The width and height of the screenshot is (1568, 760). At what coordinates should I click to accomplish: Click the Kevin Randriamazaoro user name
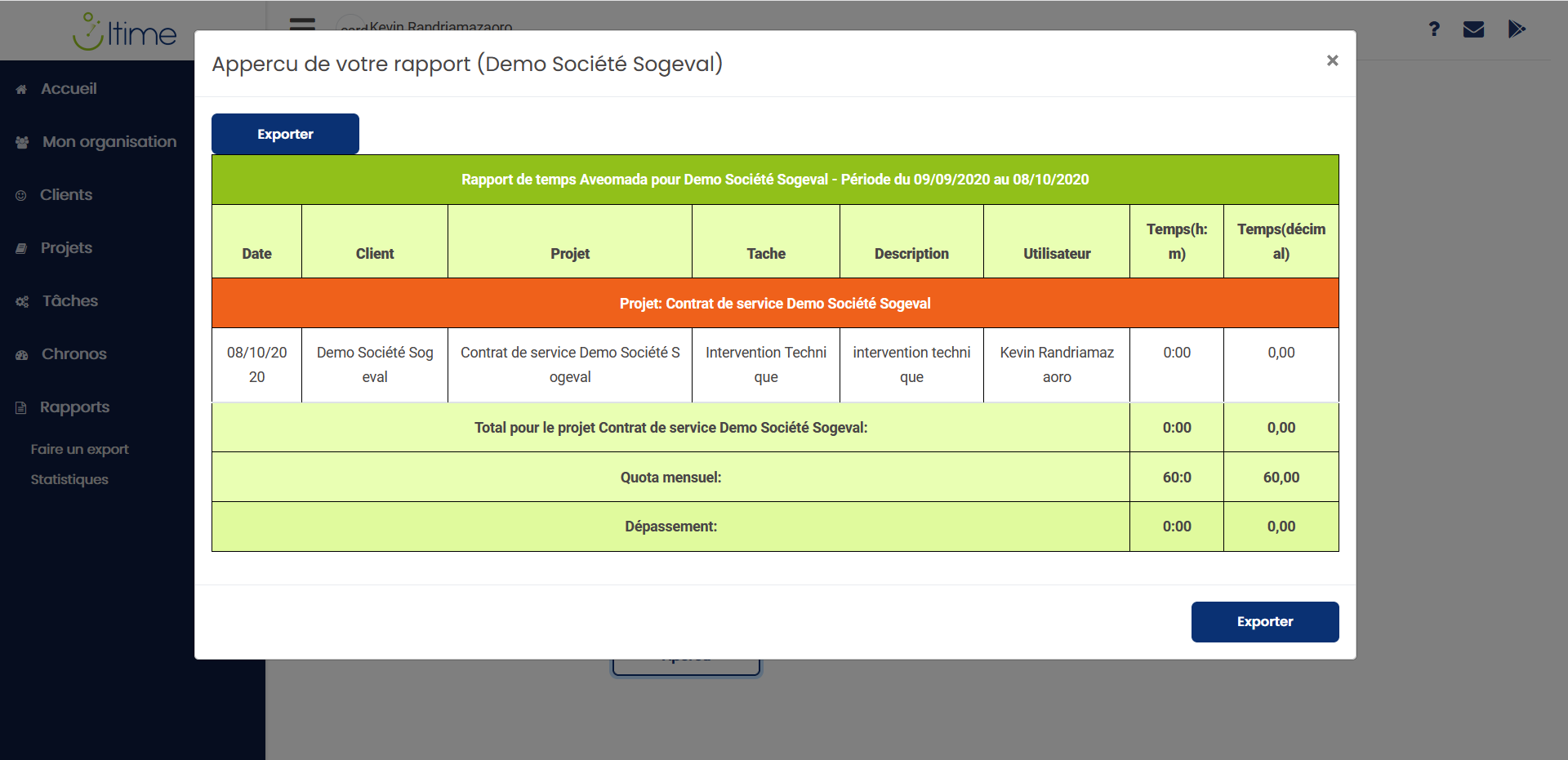click(441, 26)
